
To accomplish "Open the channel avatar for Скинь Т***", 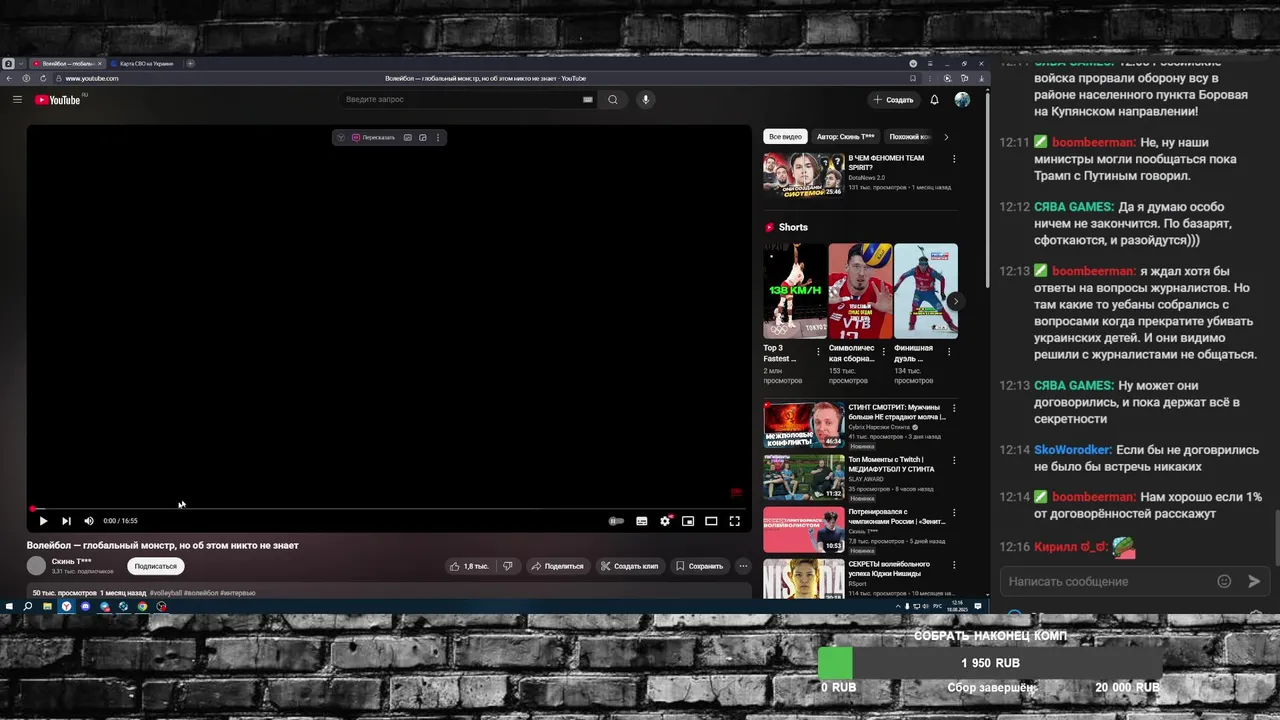I will point(37,566).
